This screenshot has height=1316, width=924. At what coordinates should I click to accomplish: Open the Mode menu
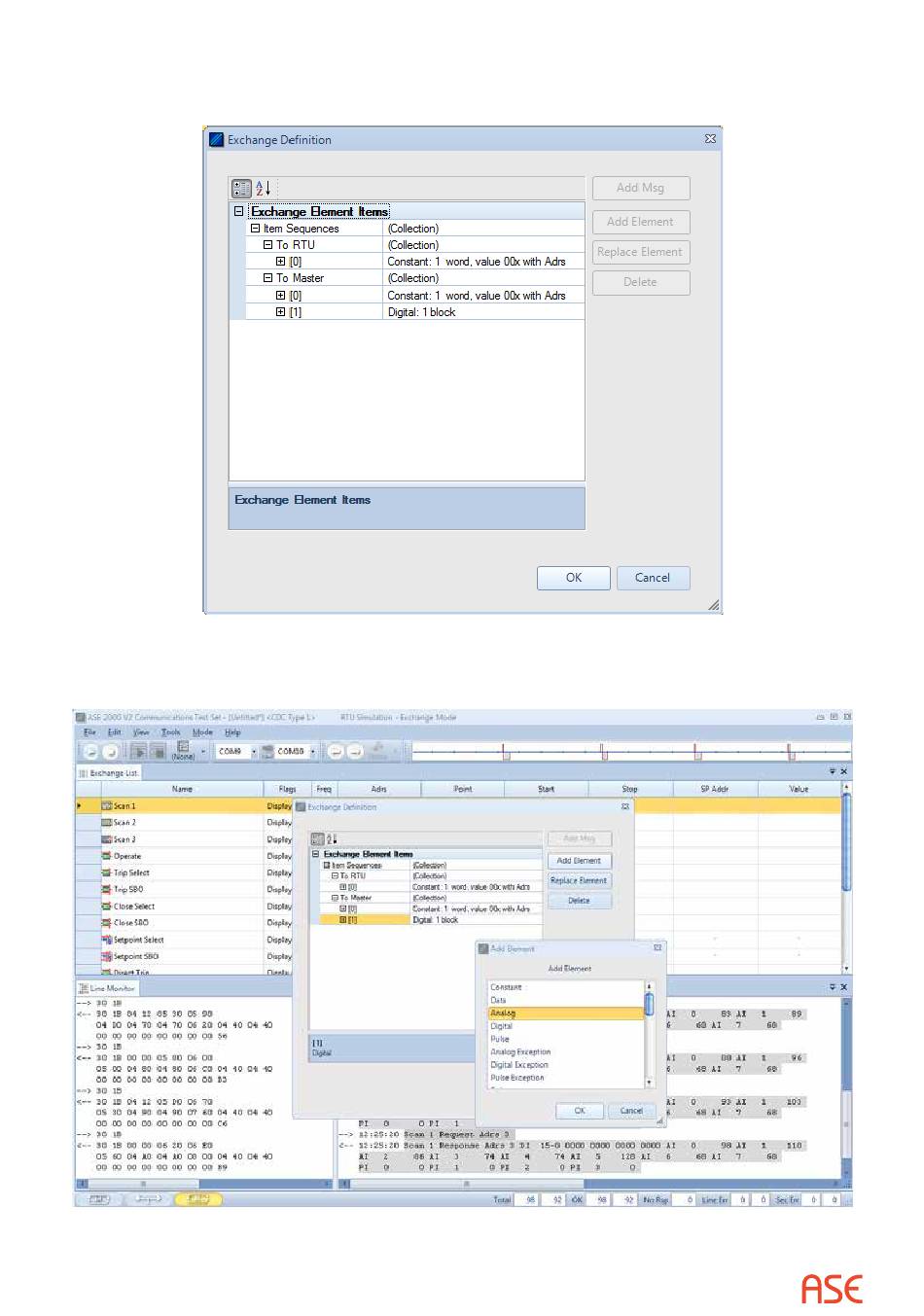[202, 732]
